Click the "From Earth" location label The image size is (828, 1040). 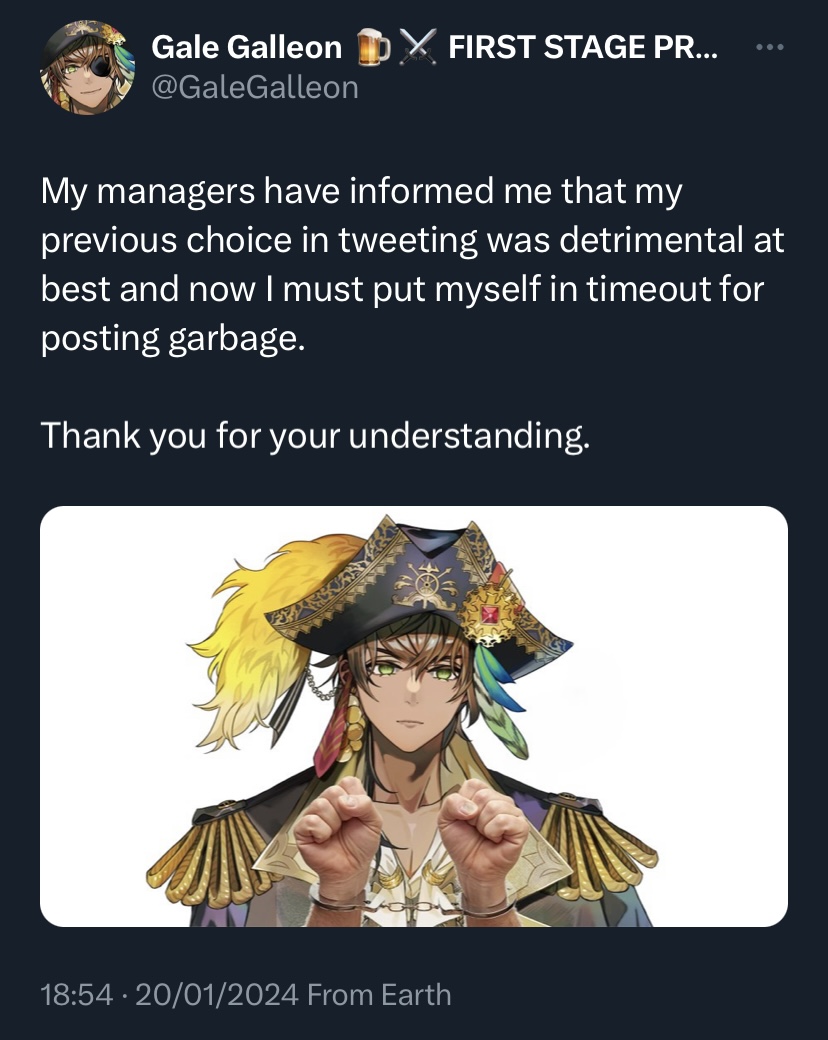pyautogui.click(x=380, y=995)
